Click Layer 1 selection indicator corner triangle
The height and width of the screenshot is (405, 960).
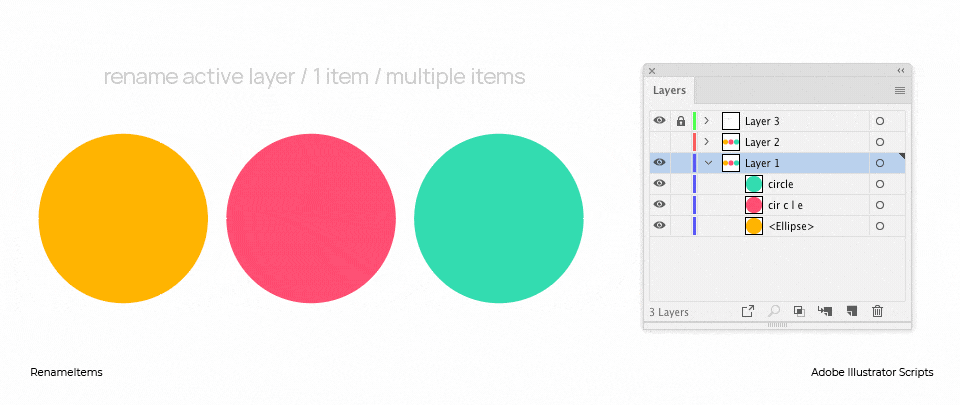click(901, 157)
